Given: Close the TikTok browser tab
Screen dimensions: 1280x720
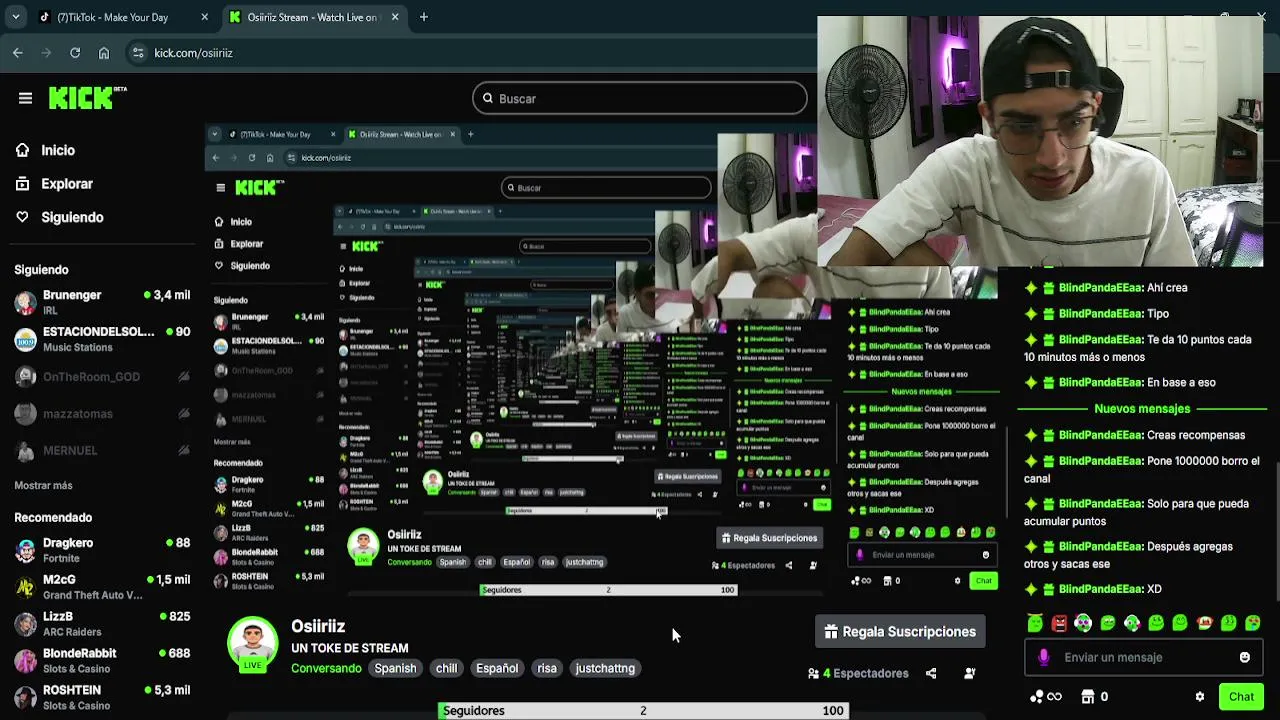Looking at the screenshot, I should pos(205,17).
